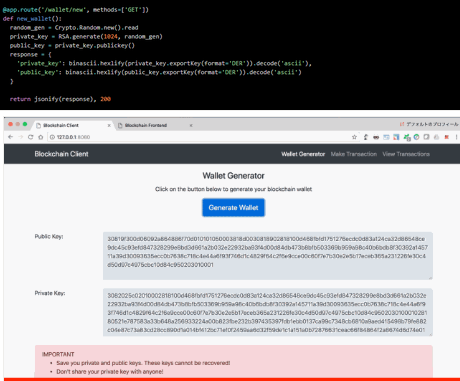Viewport: 460px width, 381px height.
Task: Click inside the Private Key text area
Action: click(268, 312)
